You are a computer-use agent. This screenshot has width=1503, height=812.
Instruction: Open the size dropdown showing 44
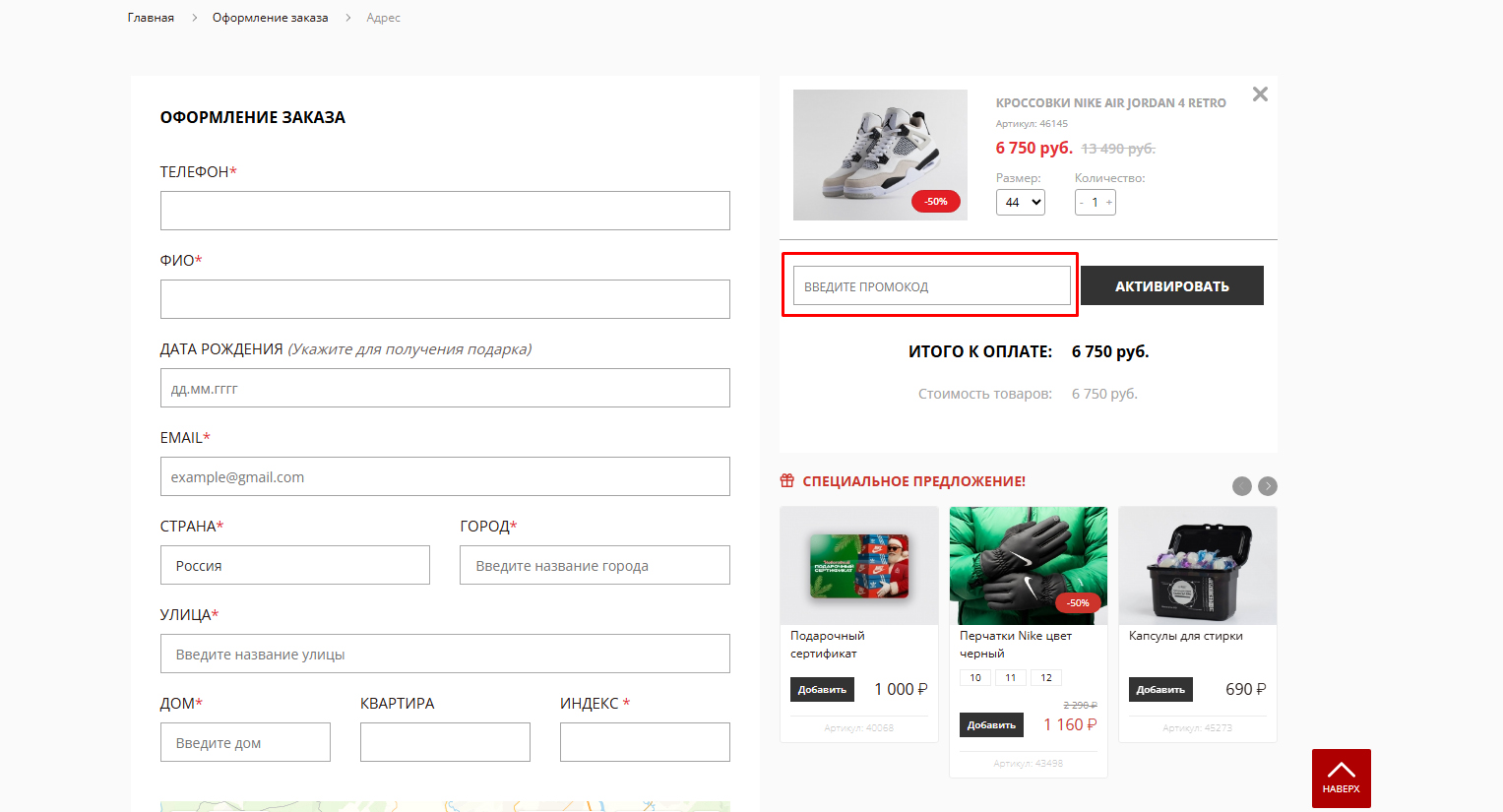(1021, 202)
